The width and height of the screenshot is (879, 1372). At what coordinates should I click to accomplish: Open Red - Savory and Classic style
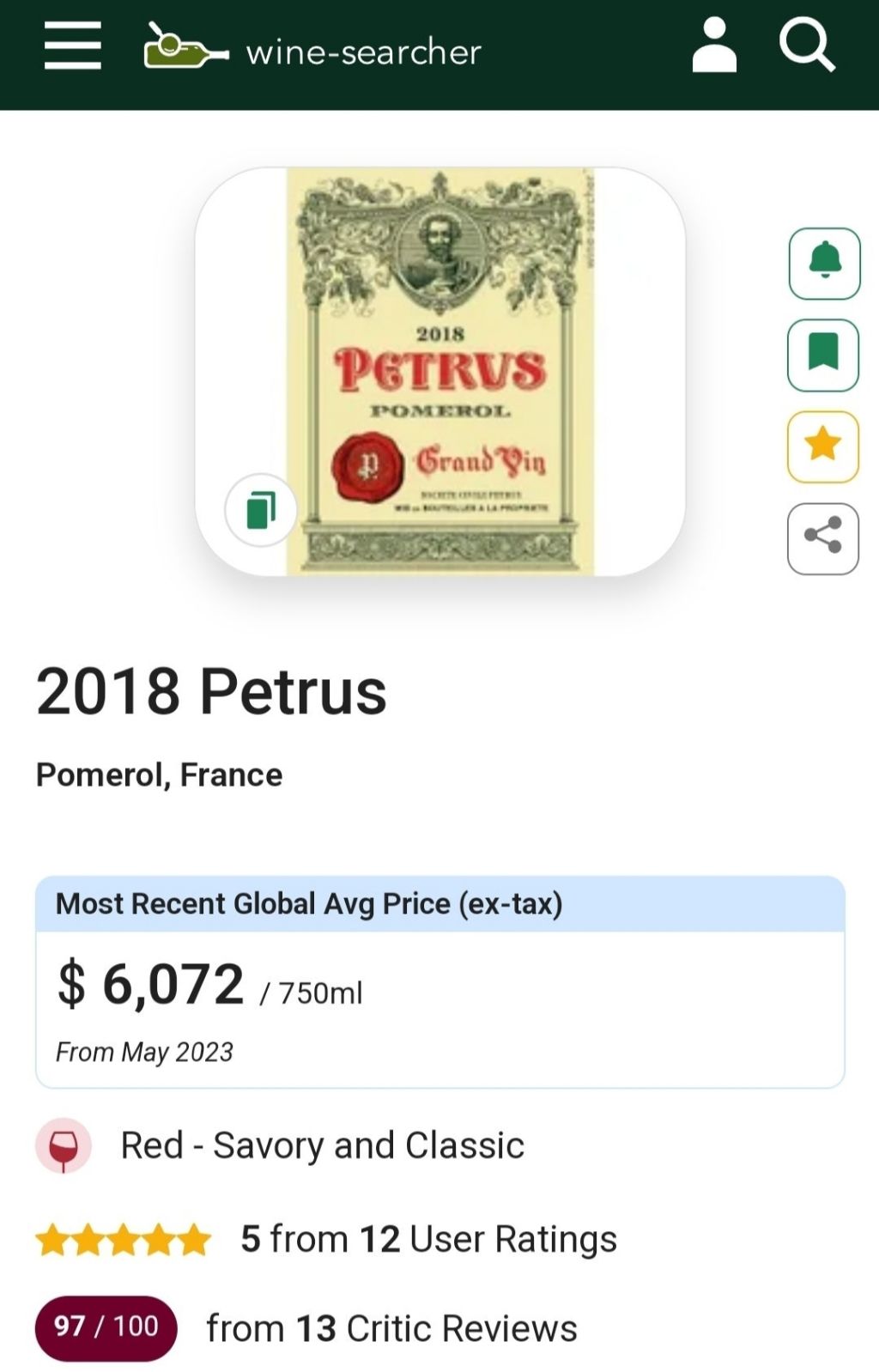tap(322, 1146)
